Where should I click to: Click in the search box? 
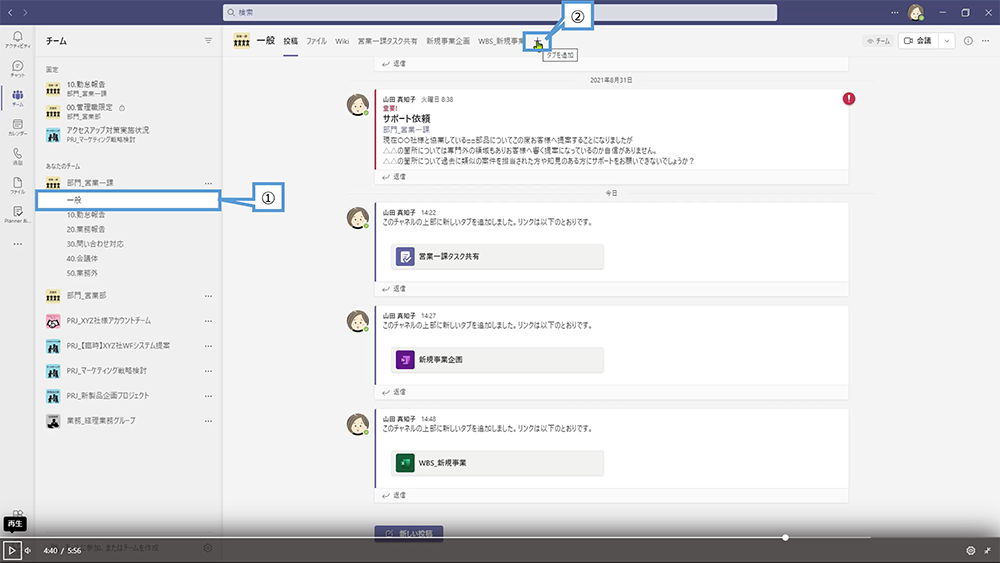(500, 12)
